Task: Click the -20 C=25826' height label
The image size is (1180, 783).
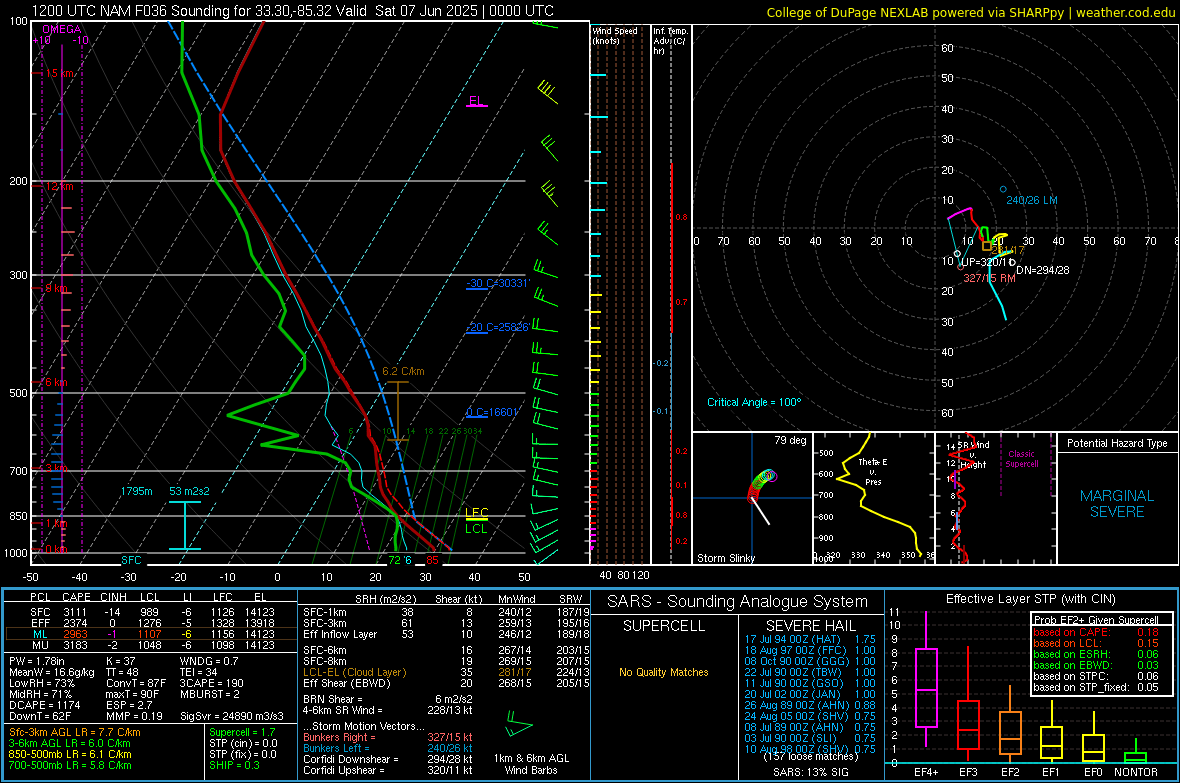Action: 497,328
